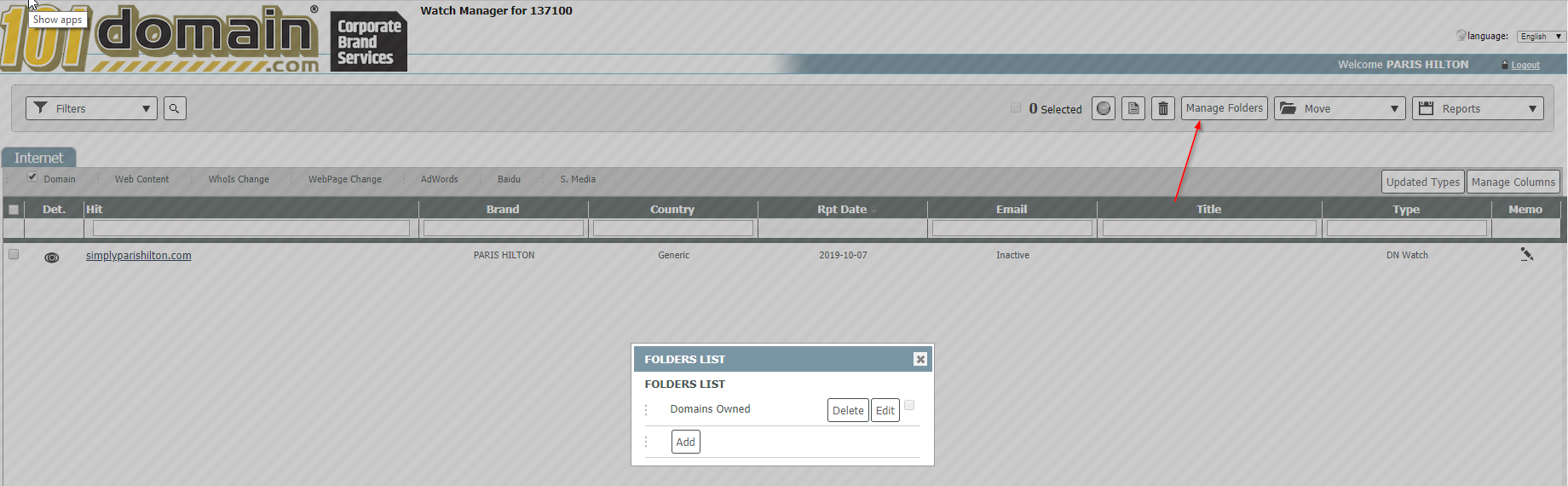Check the Domains Owned folder checkbox
Screen dimensions: 1568x486
tap(909, 405)
